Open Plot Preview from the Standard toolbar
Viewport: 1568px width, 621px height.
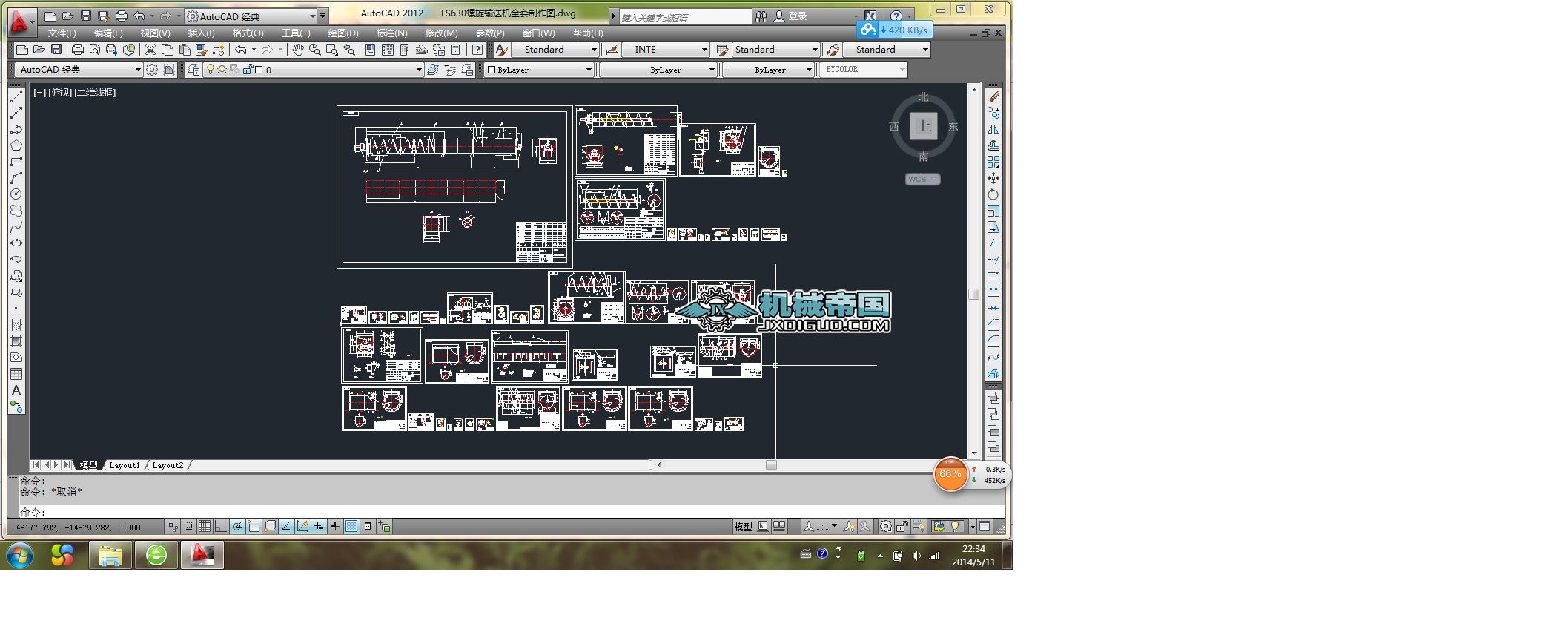tap(94, 50)
